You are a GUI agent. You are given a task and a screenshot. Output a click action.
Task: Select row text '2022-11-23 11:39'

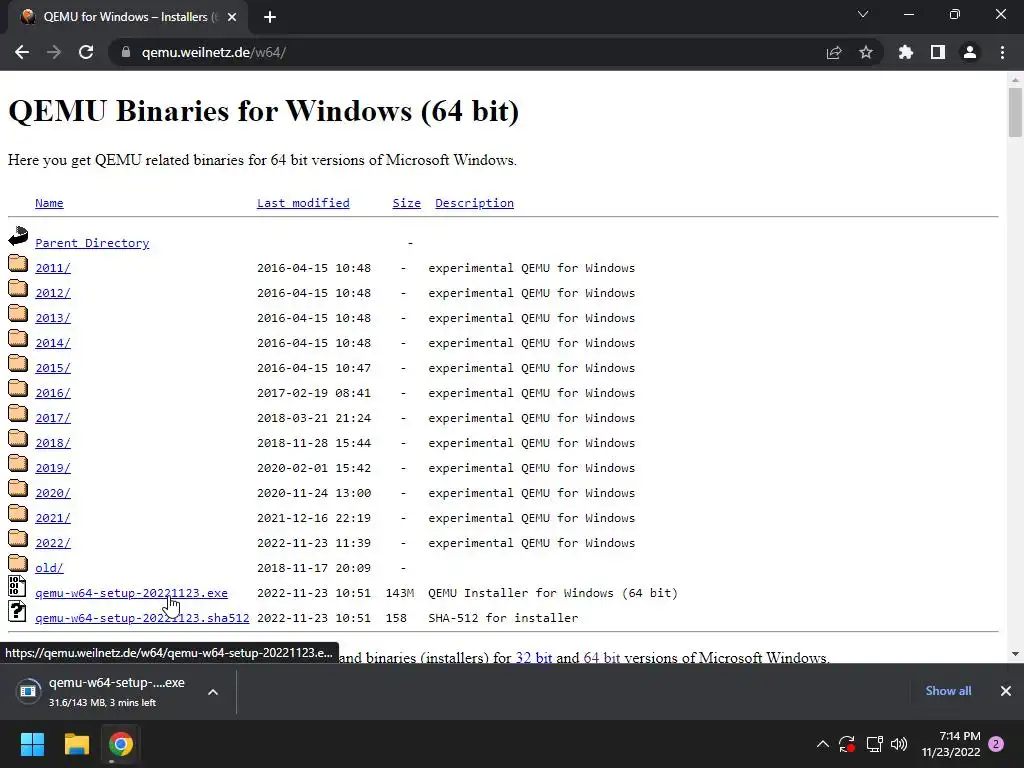(x=313, y=543)
